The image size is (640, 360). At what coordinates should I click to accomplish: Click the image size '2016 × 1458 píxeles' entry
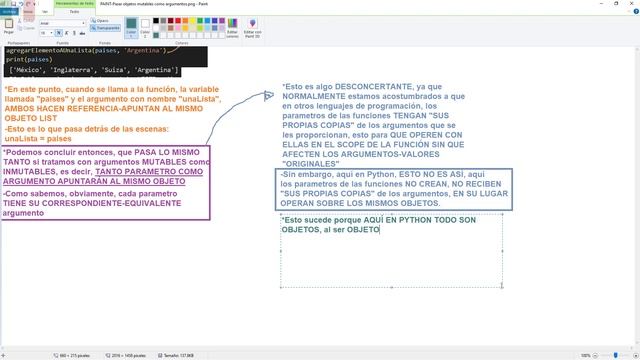[126, 356]
